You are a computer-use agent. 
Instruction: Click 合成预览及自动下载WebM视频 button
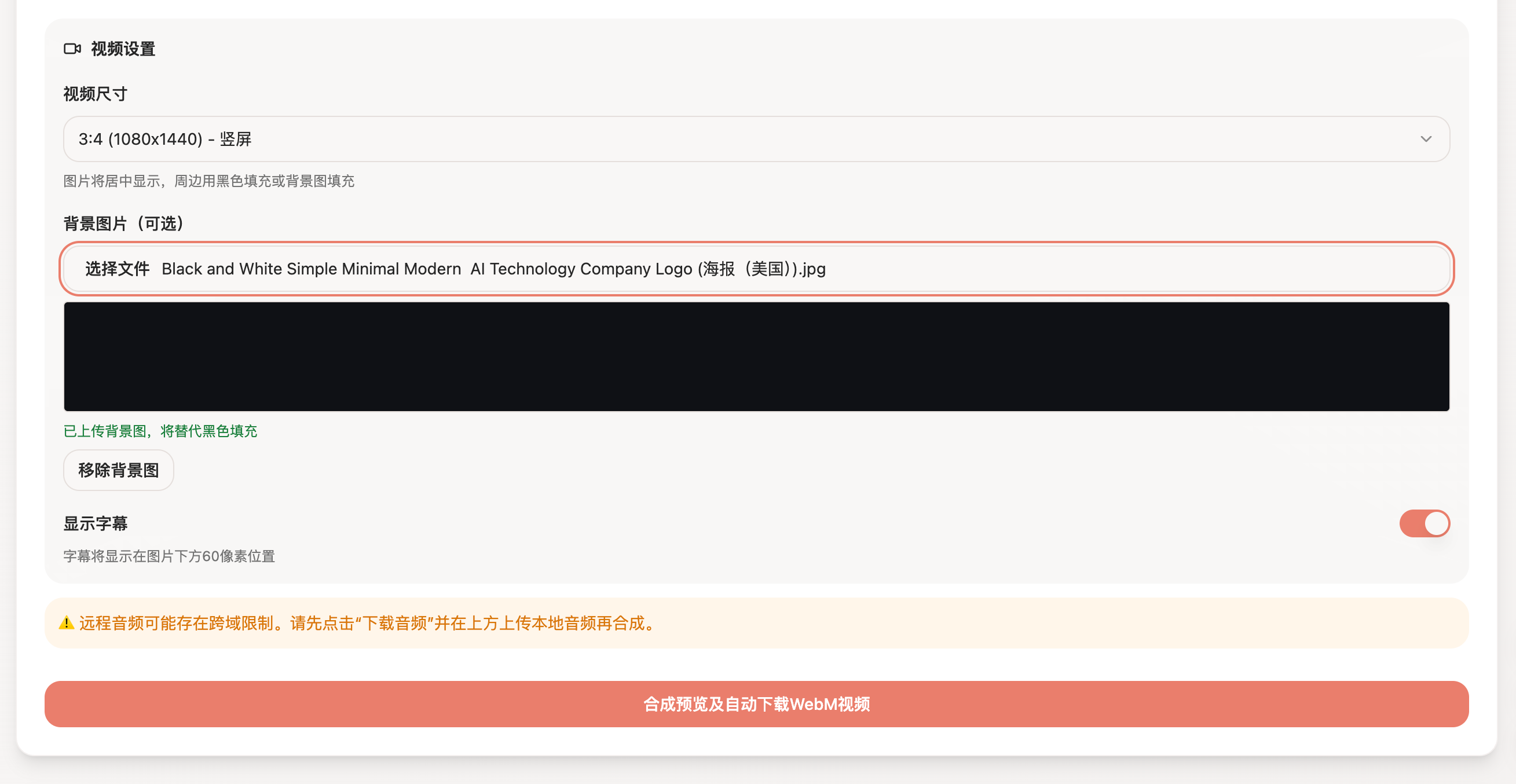tap(756, 704)
